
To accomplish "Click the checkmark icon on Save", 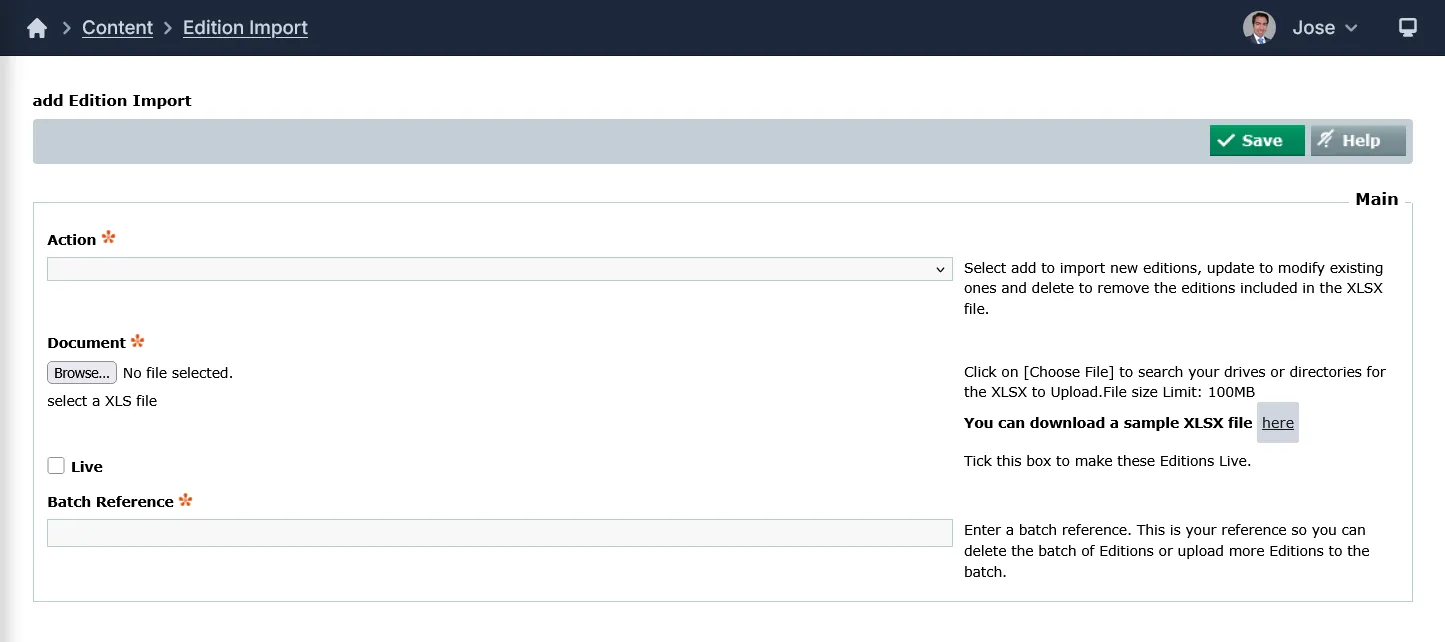I will point(1226,141).
